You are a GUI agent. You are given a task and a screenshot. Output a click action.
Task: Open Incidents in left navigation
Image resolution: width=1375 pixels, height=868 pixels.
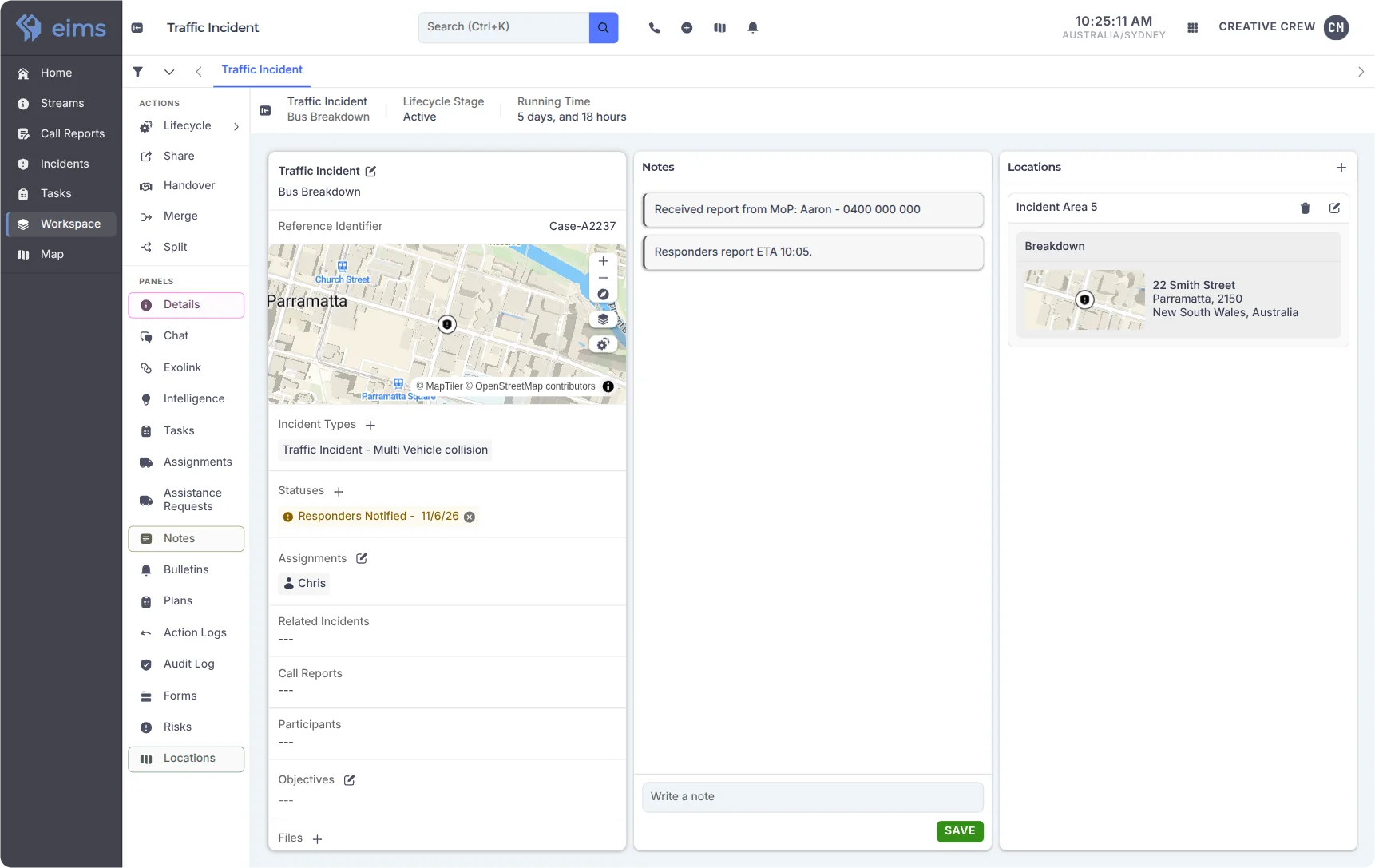pyautogui.click(x=61, y=164)
